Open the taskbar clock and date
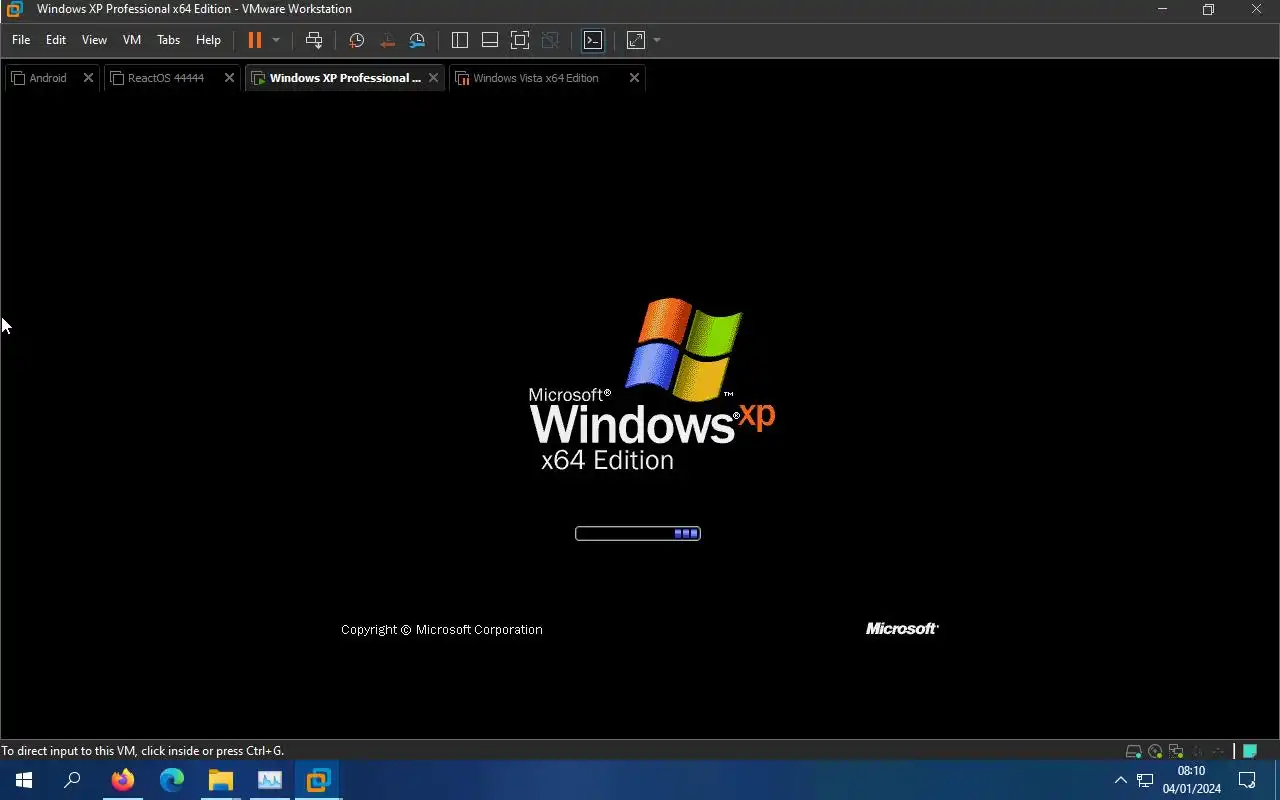This screenshot has height=800, width=1280. 1191,780
